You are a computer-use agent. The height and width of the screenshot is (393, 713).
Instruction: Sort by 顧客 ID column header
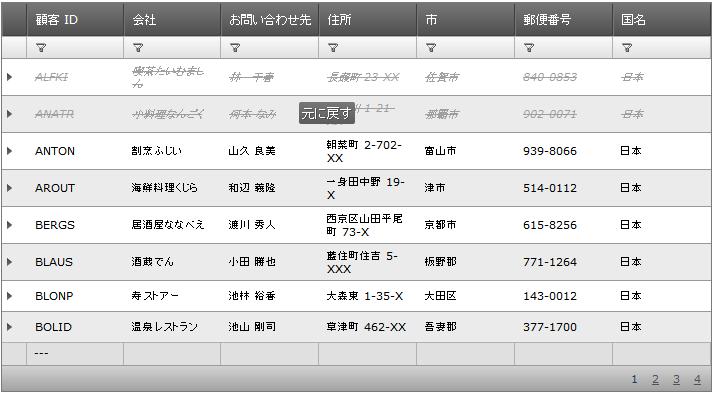75,20
